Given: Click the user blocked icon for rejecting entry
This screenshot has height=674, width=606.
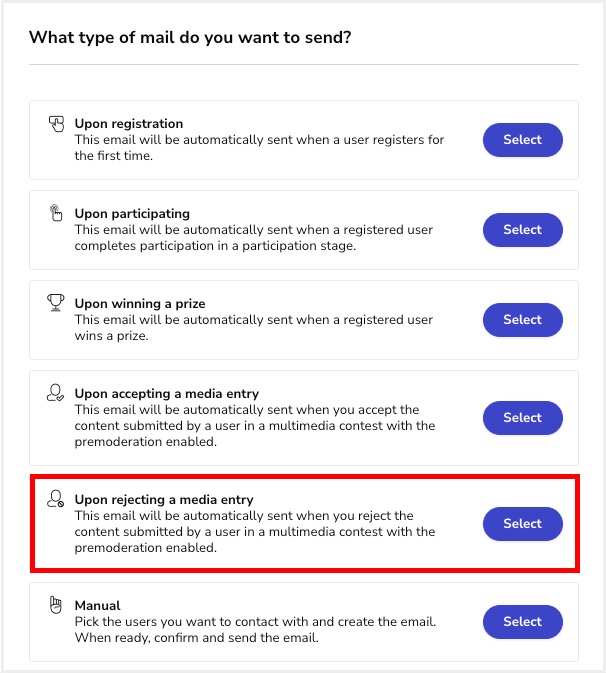Looking at the screenshot, I should click(55, 499).
